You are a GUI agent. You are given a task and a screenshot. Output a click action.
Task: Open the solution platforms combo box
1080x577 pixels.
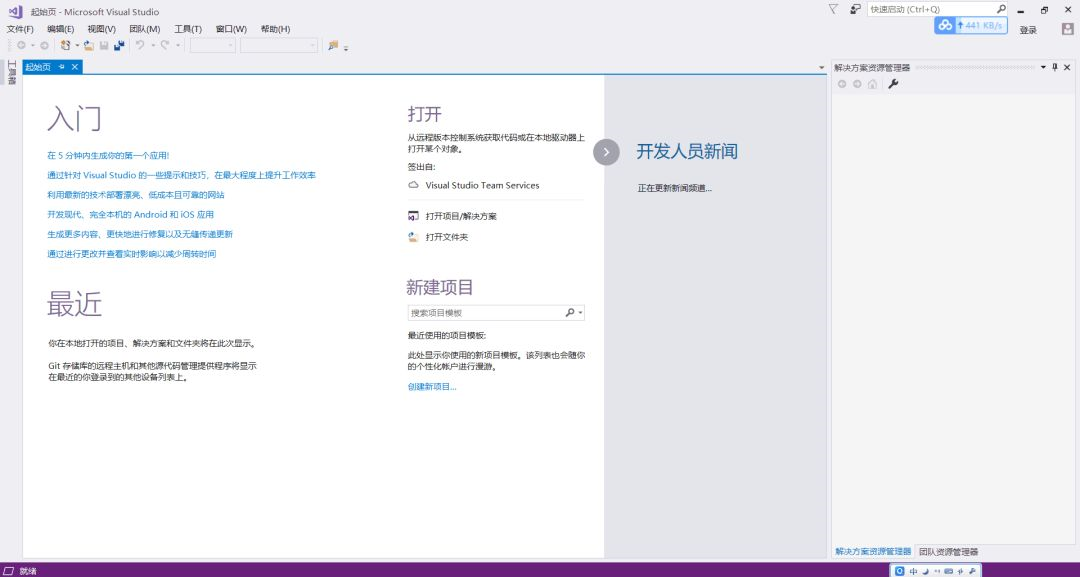click(x=278, y=45)
